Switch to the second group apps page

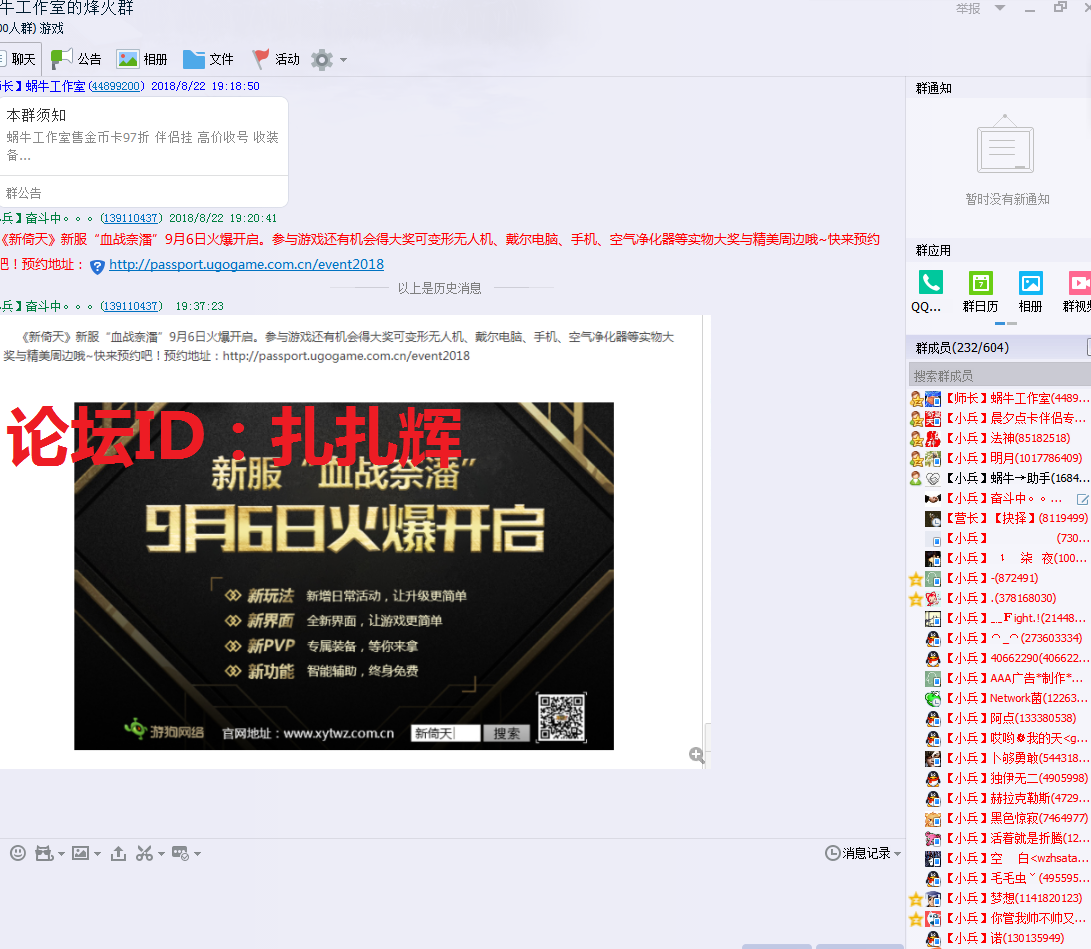coord(1012,324)
